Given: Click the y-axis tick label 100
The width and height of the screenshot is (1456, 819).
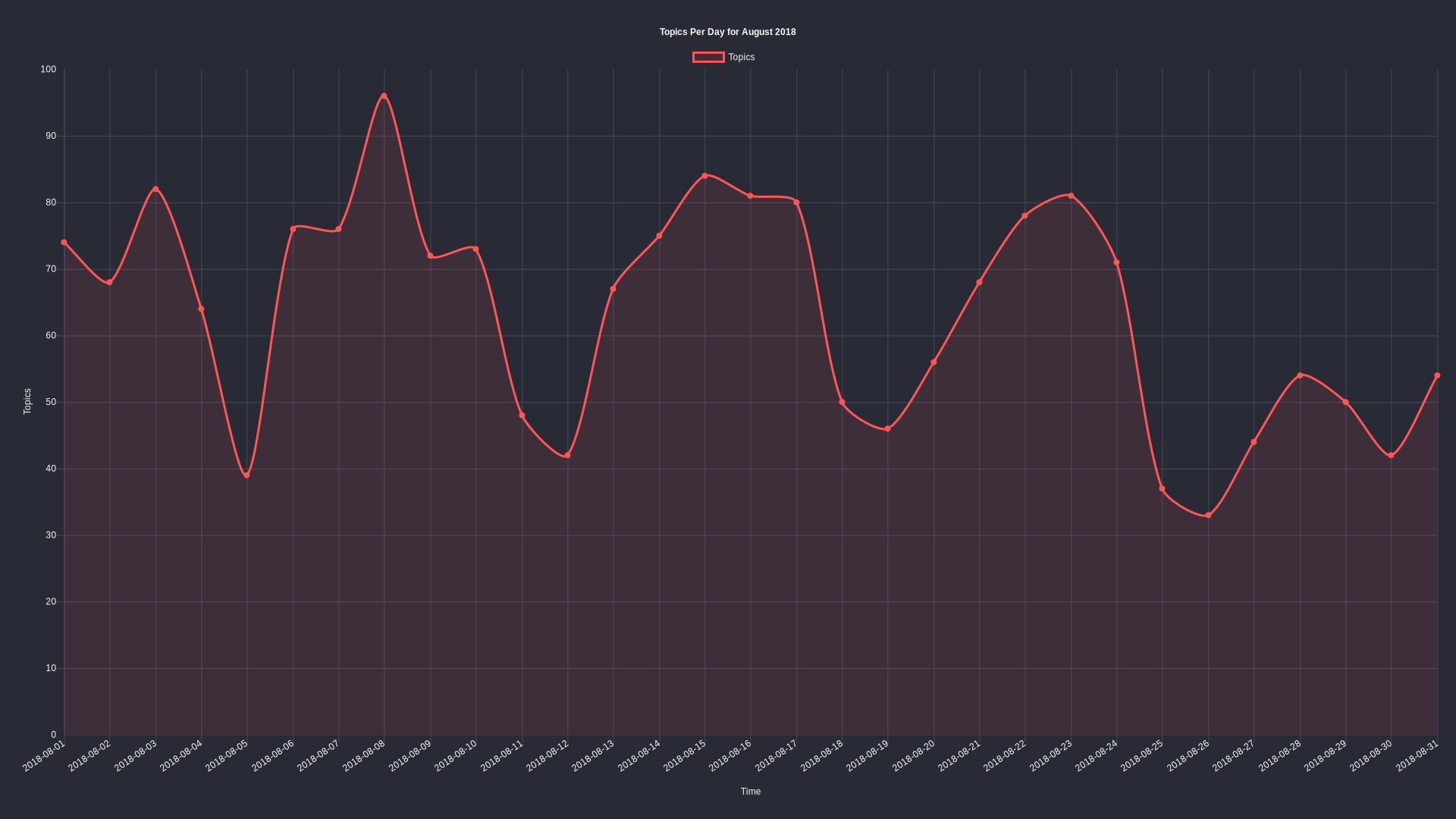Looking at the screenshot, I should point(49,70).
